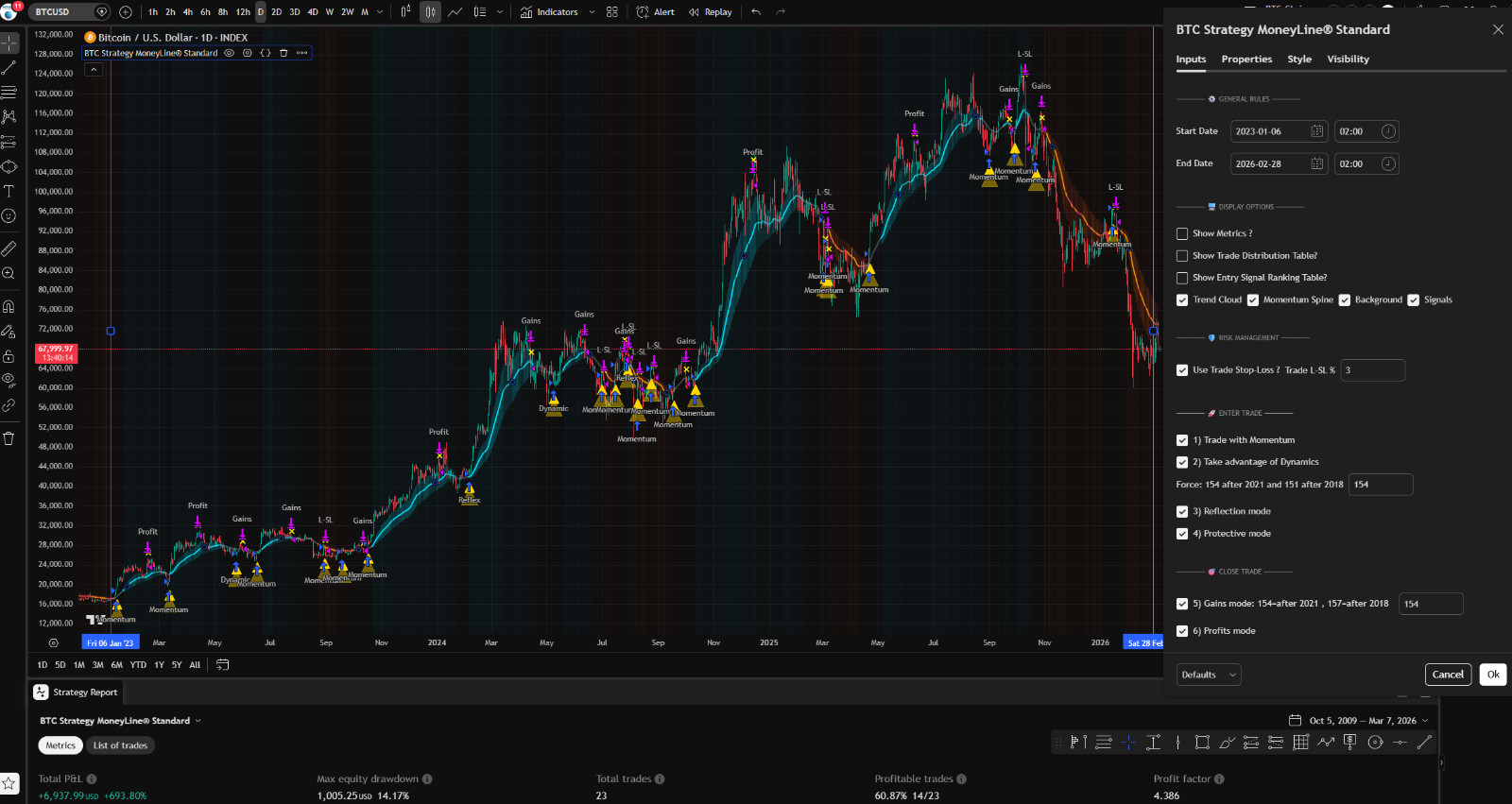Image resolution: width=1512 pixels, height=804 pixels.
Task: Switch chart to 1h interval
Action: pos(153,12)
